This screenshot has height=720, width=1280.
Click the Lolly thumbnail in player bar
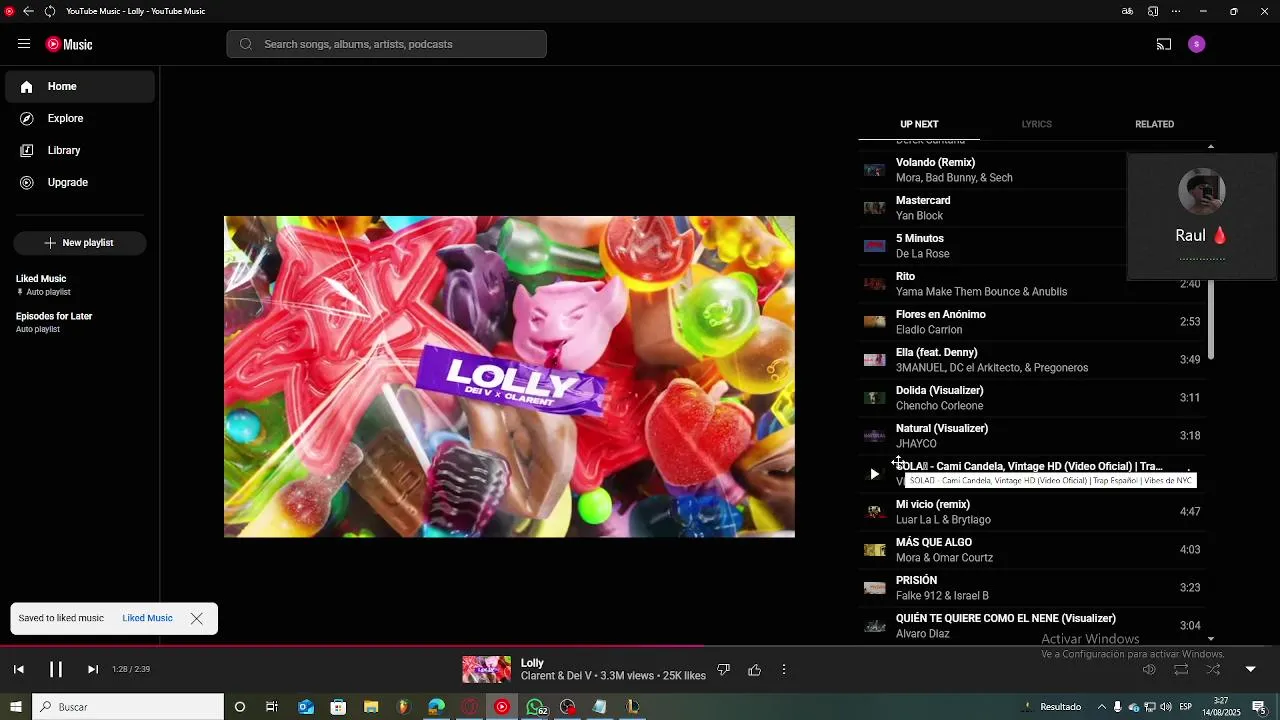coord(486,669)
